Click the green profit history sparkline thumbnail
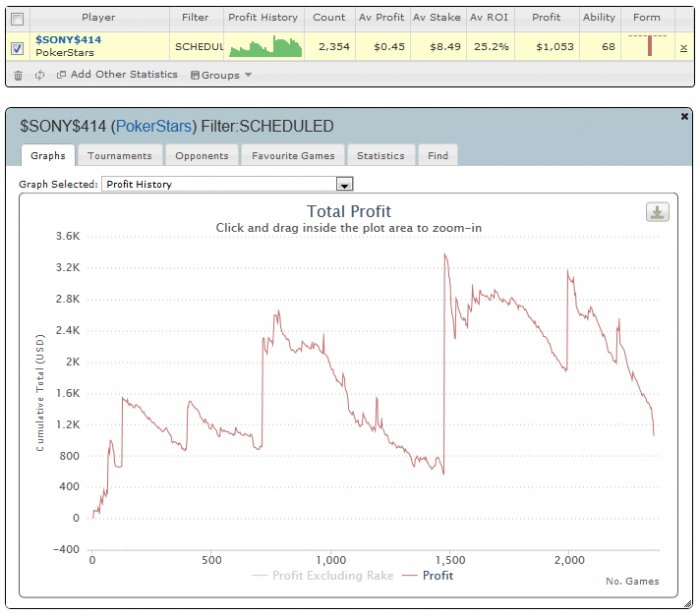The image size is (700, 615). pyautogui.click(x=266, y=46)
